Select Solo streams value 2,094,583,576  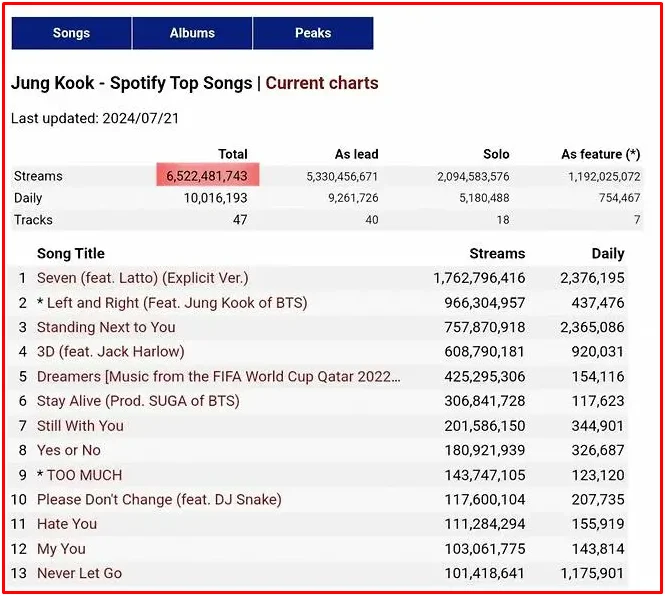tap(473, 176)
